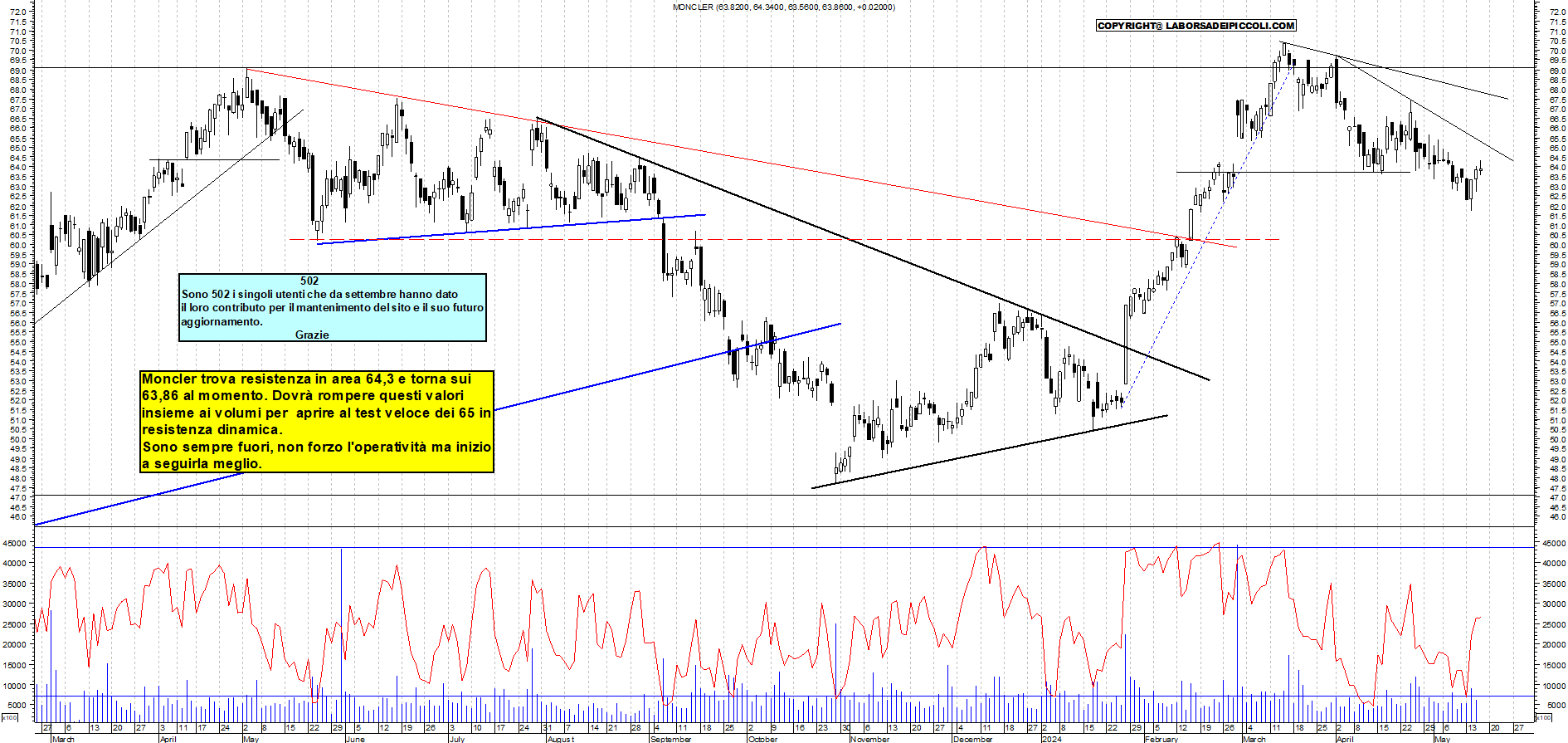Select the yellow Moncler resistance commentary note
This screenshot has height=743, width=1568.
[x=317, y=422]
